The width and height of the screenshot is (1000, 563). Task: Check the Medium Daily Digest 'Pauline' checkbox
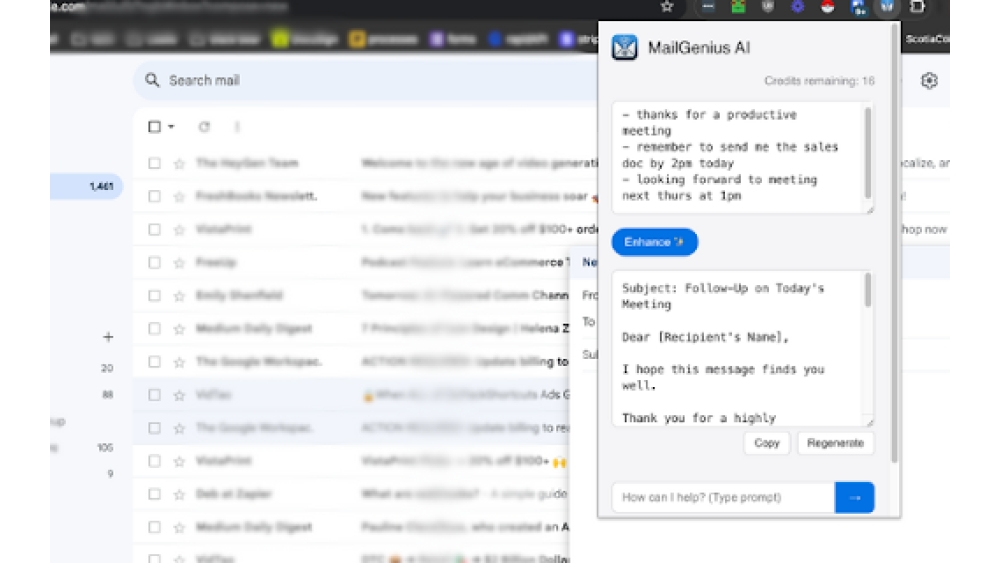pyautogui.click(x=154, y=527)
